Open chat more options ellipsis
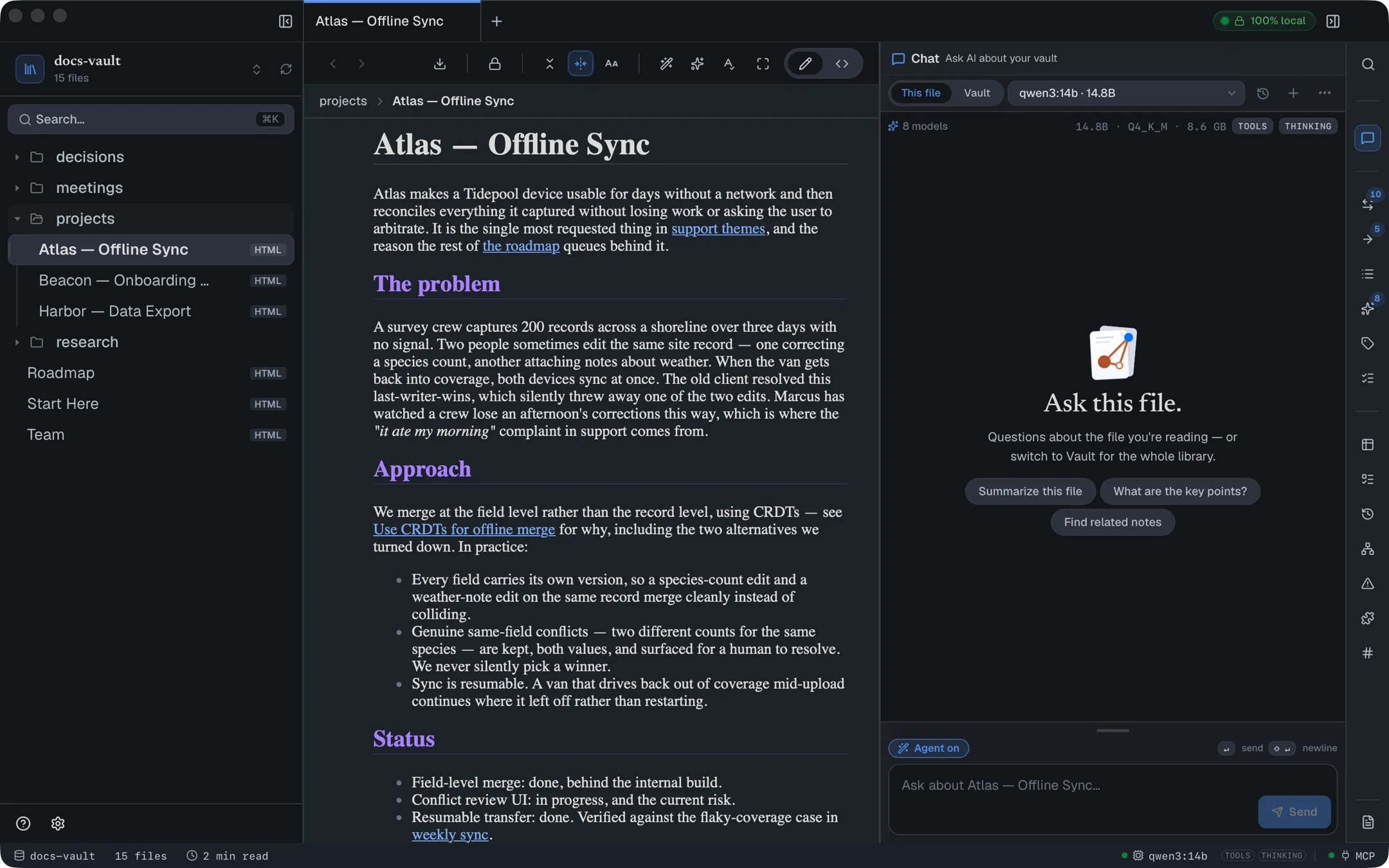Viewport: 1389px width, 868px height. point(1325,93)
